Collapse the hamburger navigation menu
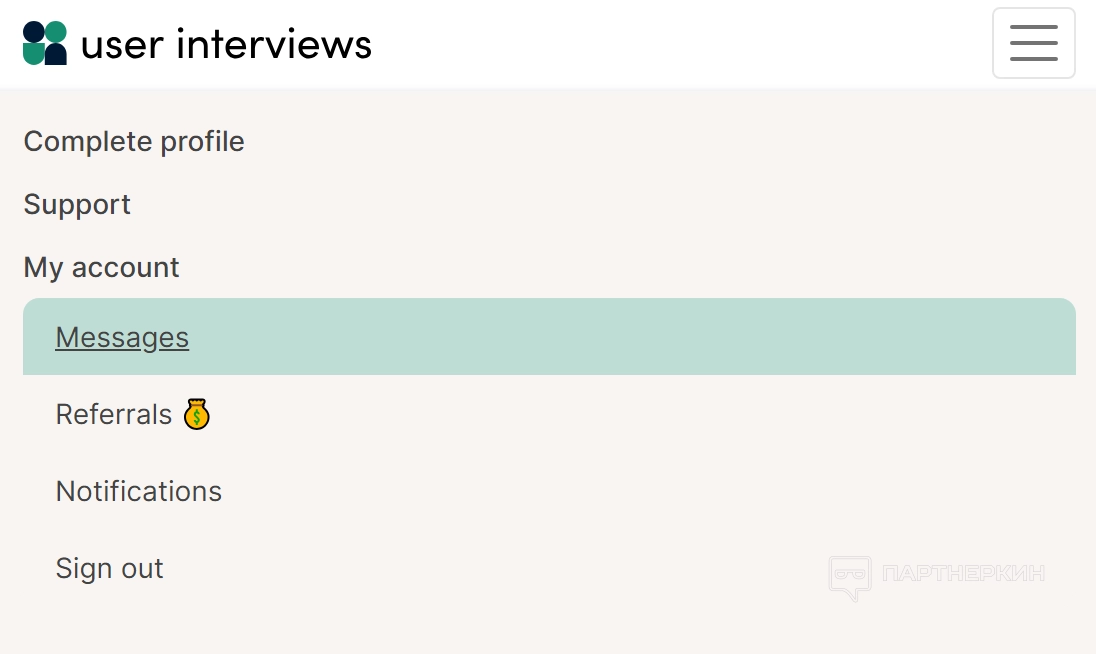 1033,43
